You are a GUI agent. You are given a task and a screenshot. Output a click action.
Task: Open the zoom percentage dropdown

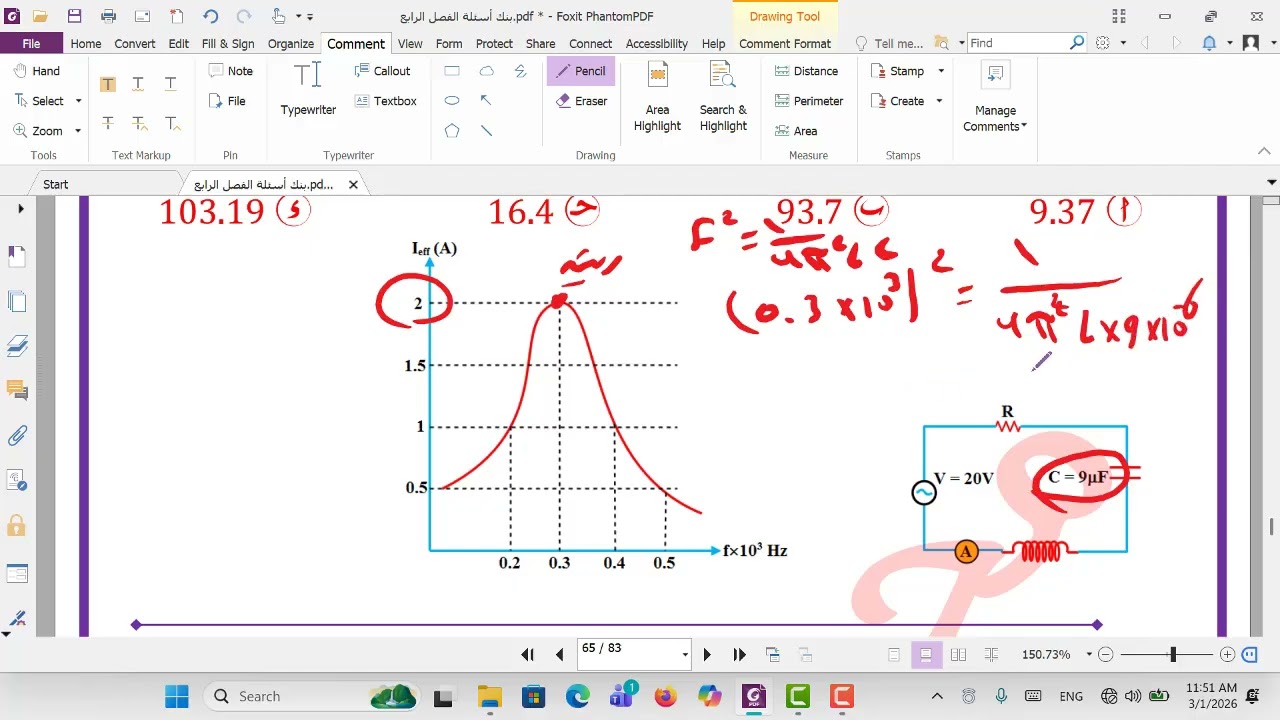[x=1087, y=655]
